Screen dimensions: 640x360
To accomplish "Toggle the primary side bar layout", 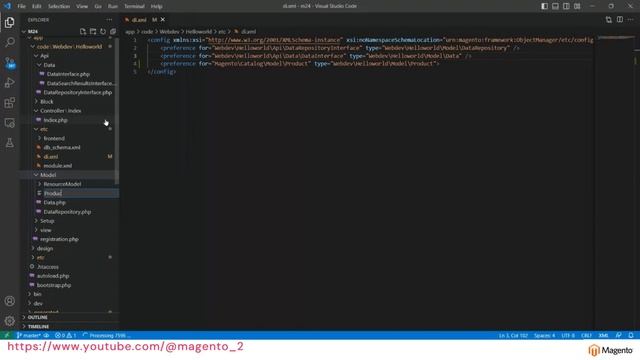I will pos(544,6).
